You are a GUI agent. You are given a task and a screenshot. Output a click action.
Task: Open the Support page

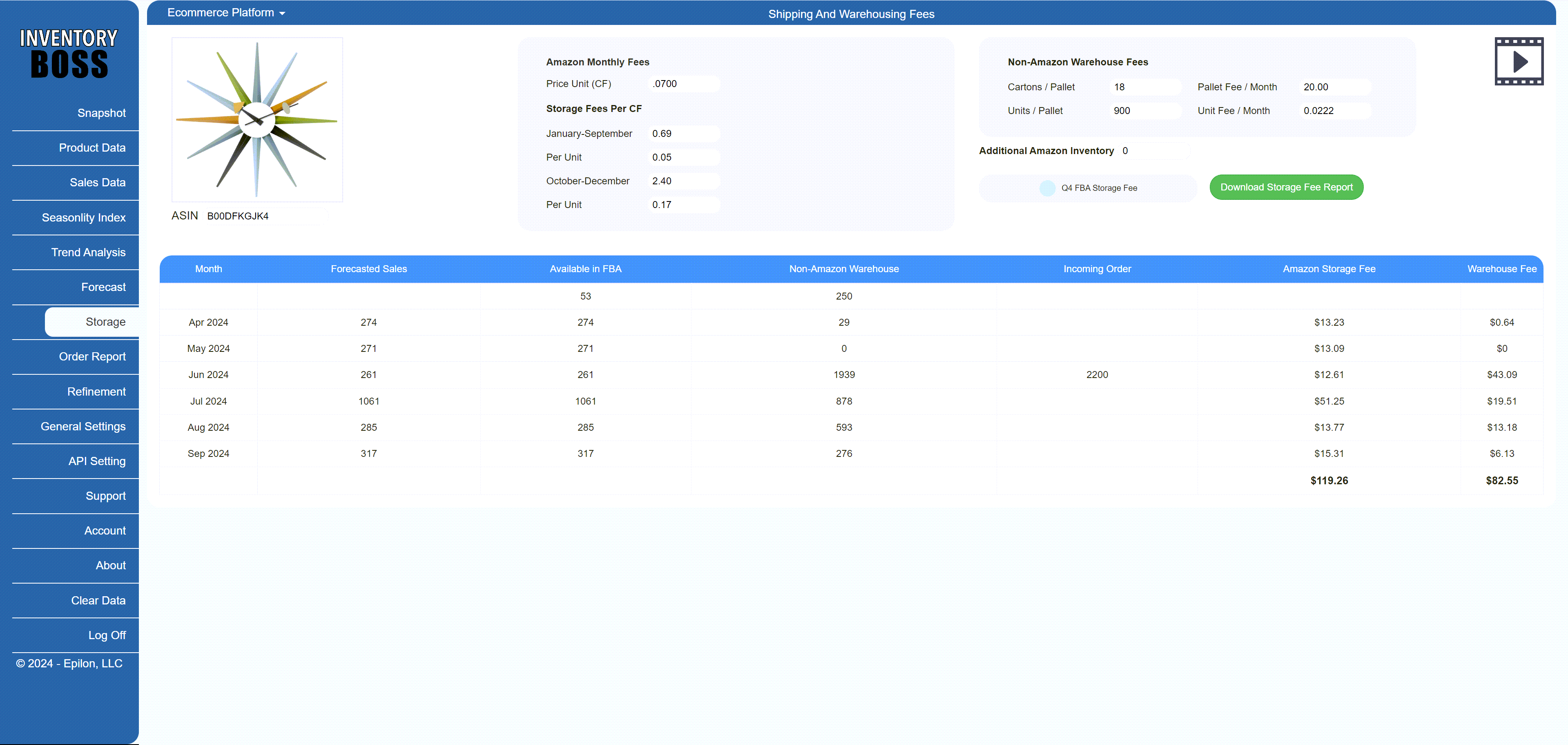tap(105, 496)
